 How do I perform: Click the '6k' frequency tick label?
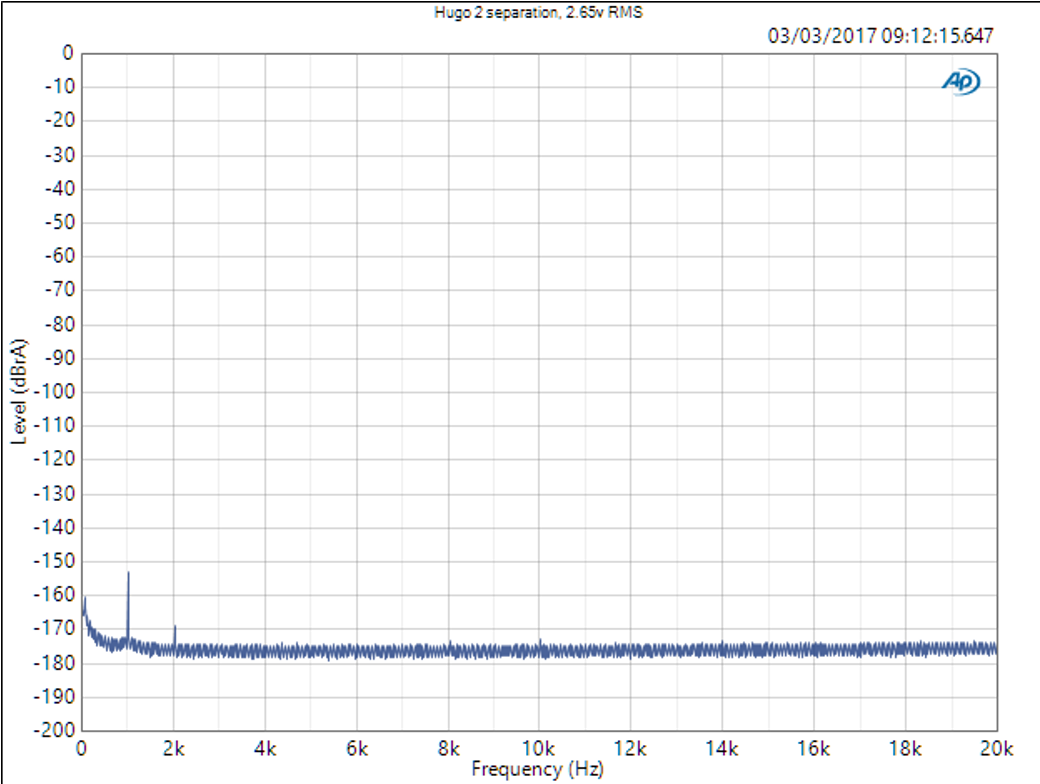point(357,749)
